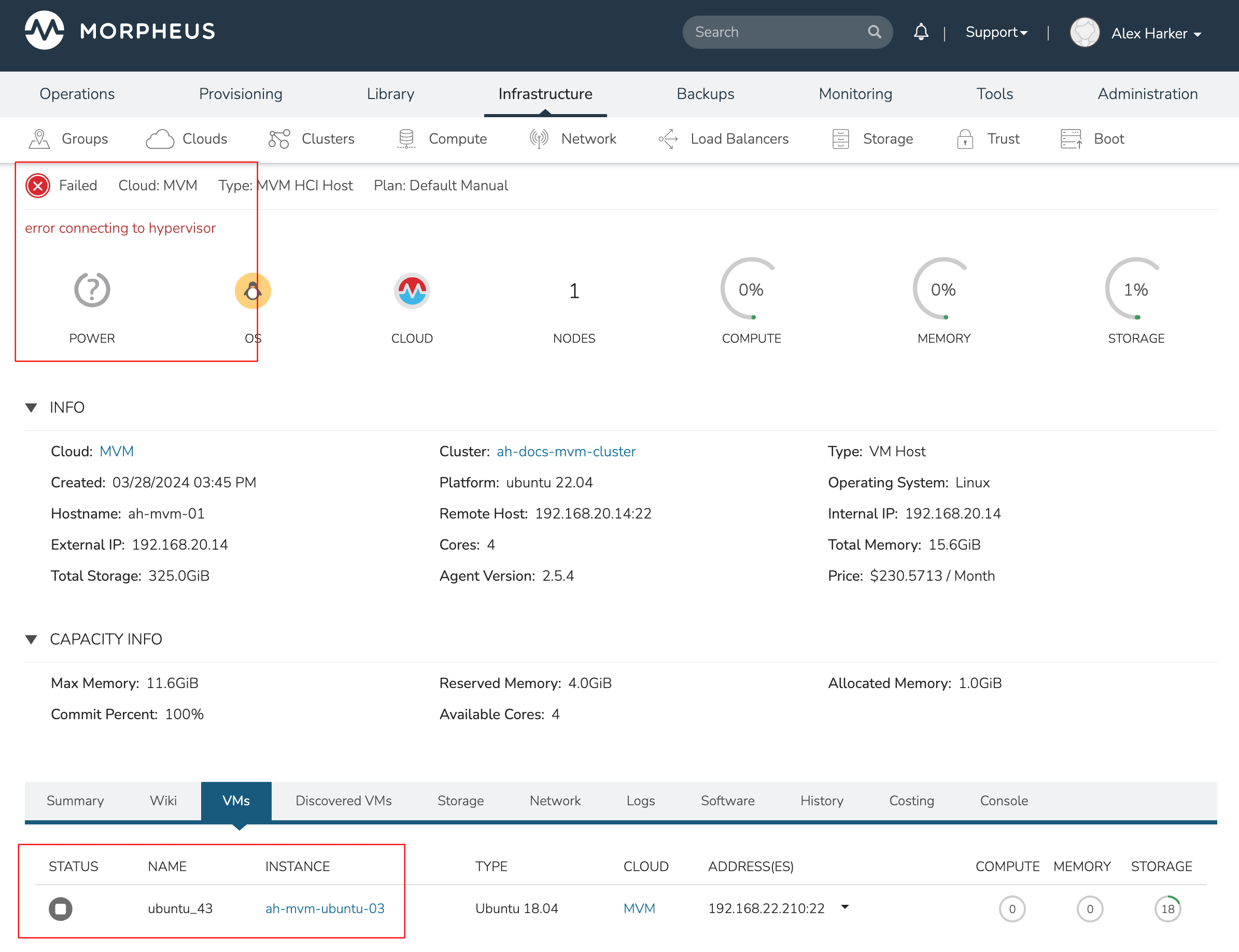Open the ah-docs-mvm-cluster link
The width and height of the screenshot is (1239, 952).
click(566, 452)
